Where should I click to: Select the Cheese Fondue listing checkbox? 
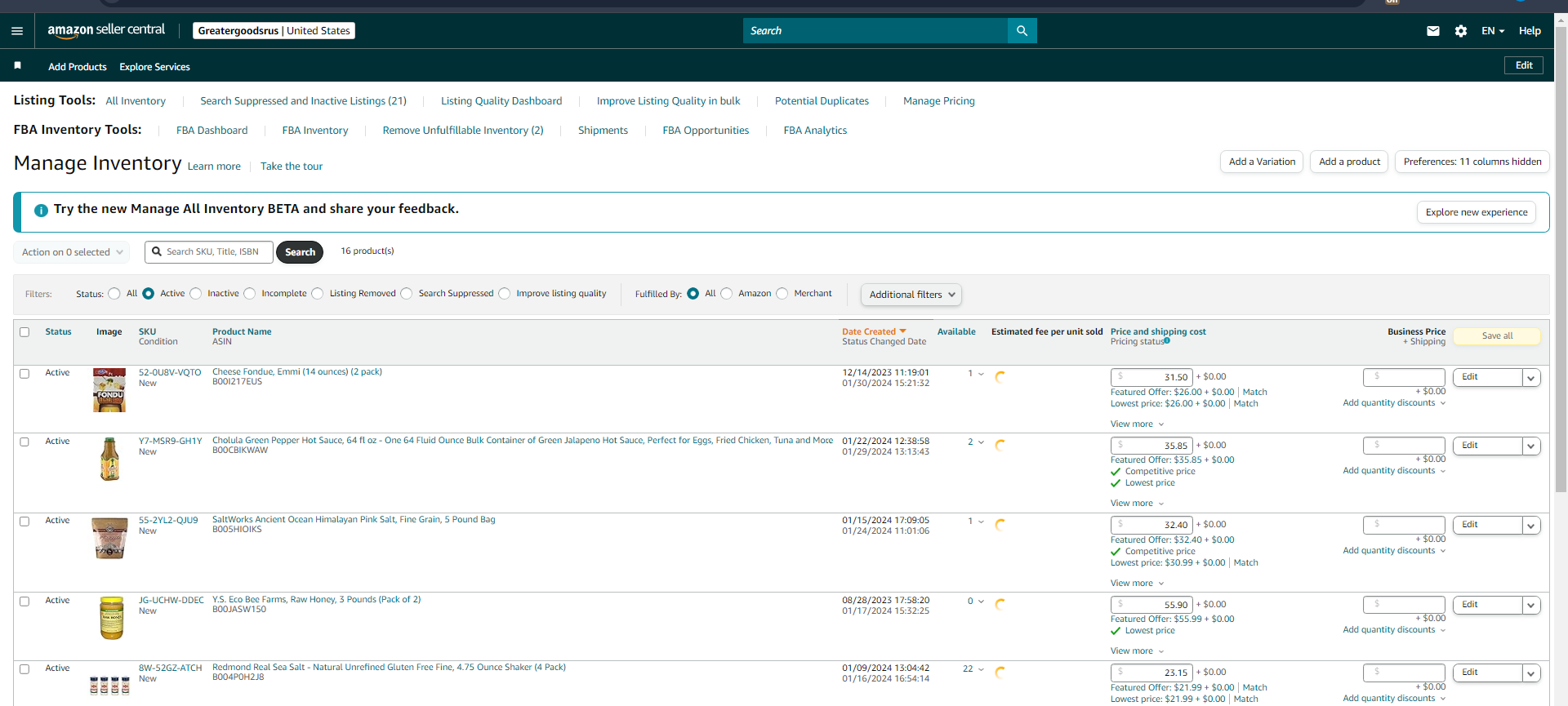point(24,374)
